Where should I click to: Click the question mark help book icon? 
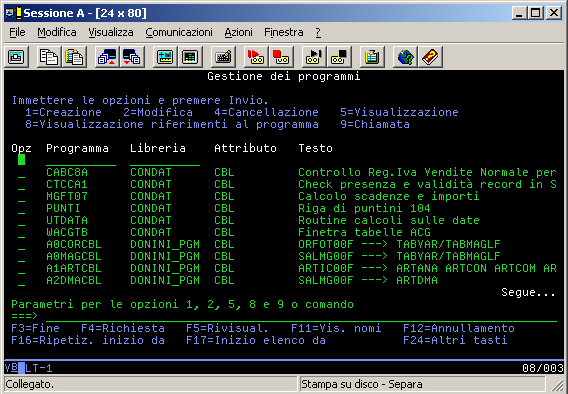coord(430,57)
